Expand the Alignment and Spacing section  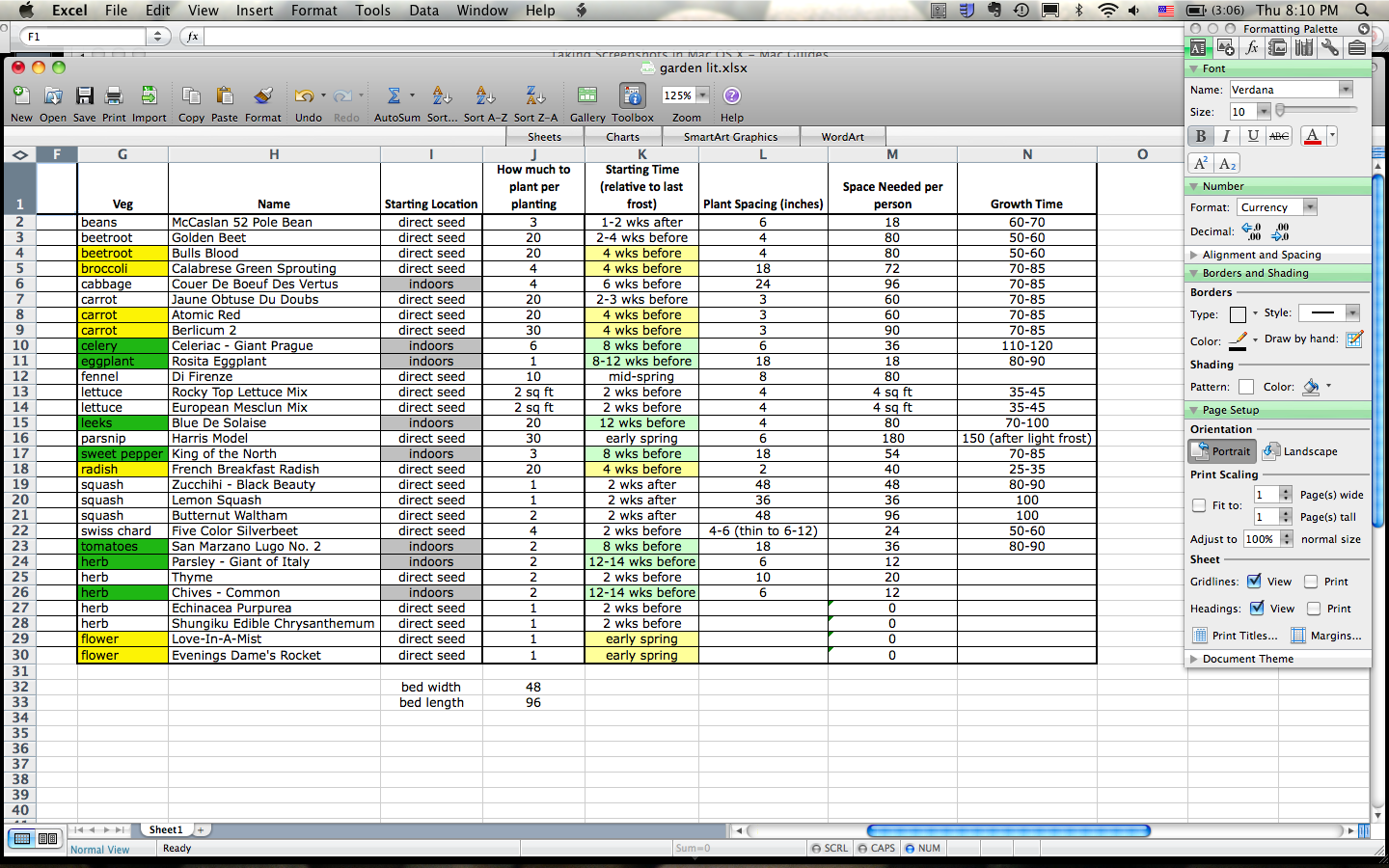pyautogui.click(x=1194, y=255)
